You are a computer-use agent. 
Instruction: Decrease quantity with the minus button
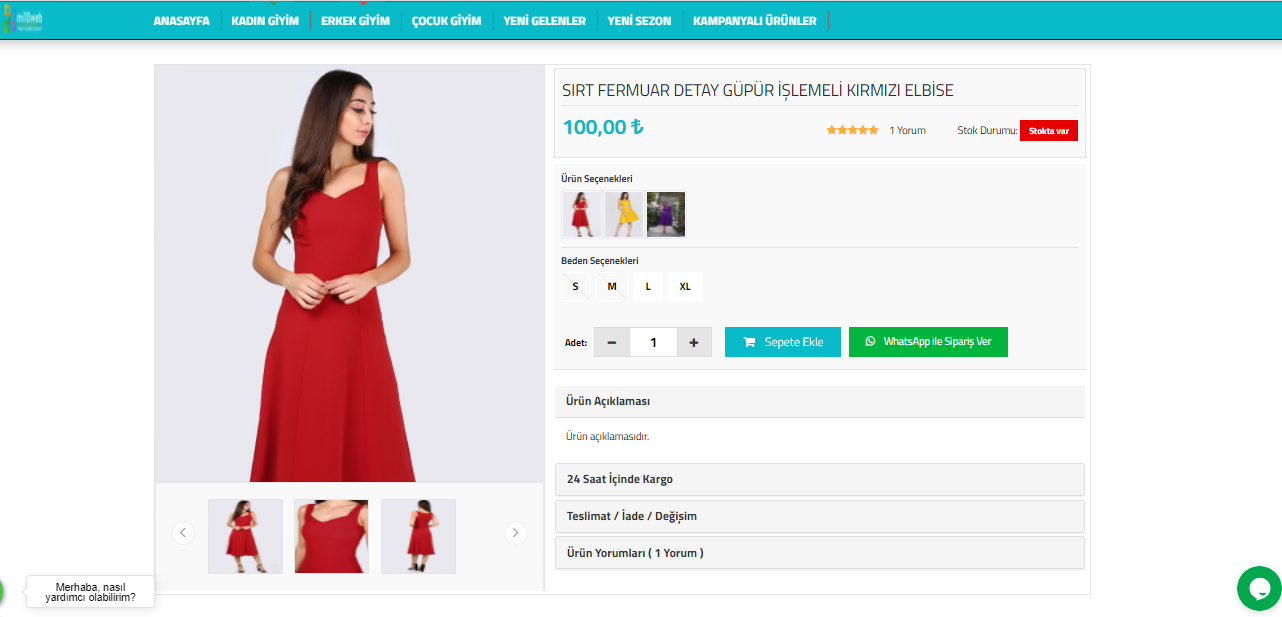tap(612, 342)
